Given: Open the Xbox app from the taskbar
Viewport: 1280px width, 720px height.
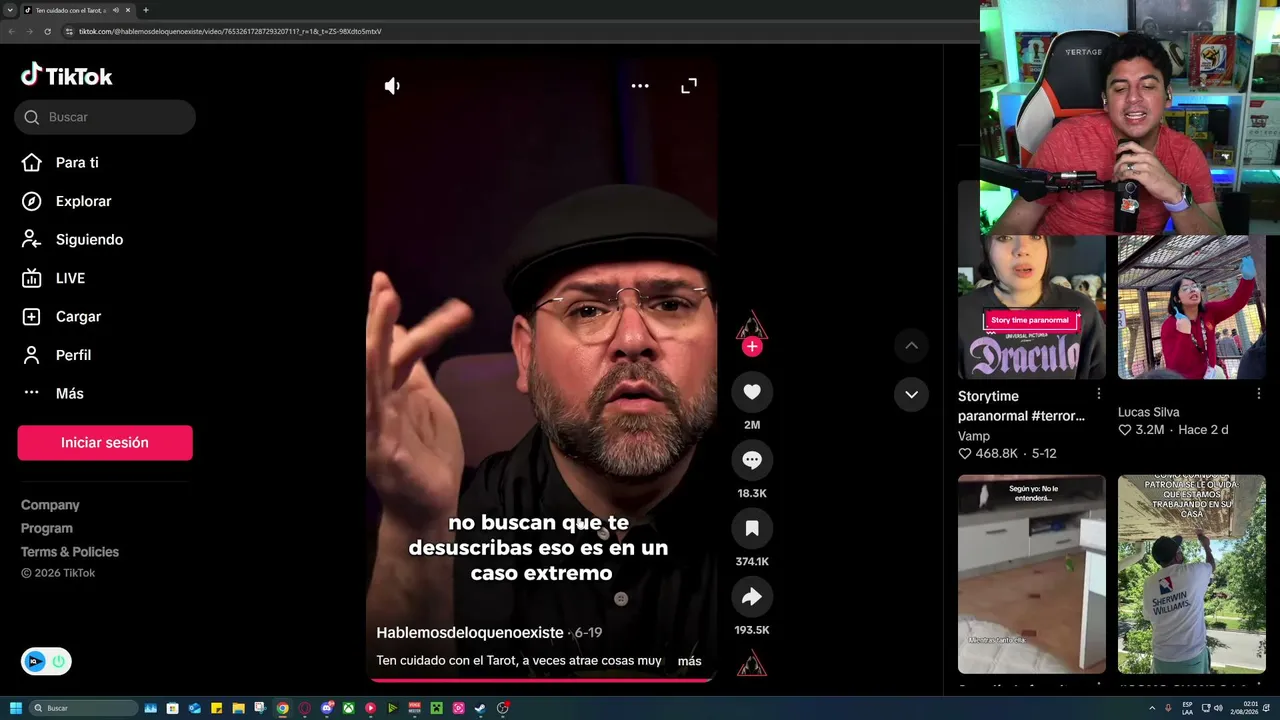Looking at the screenshot, I should (x=349, y=708).
